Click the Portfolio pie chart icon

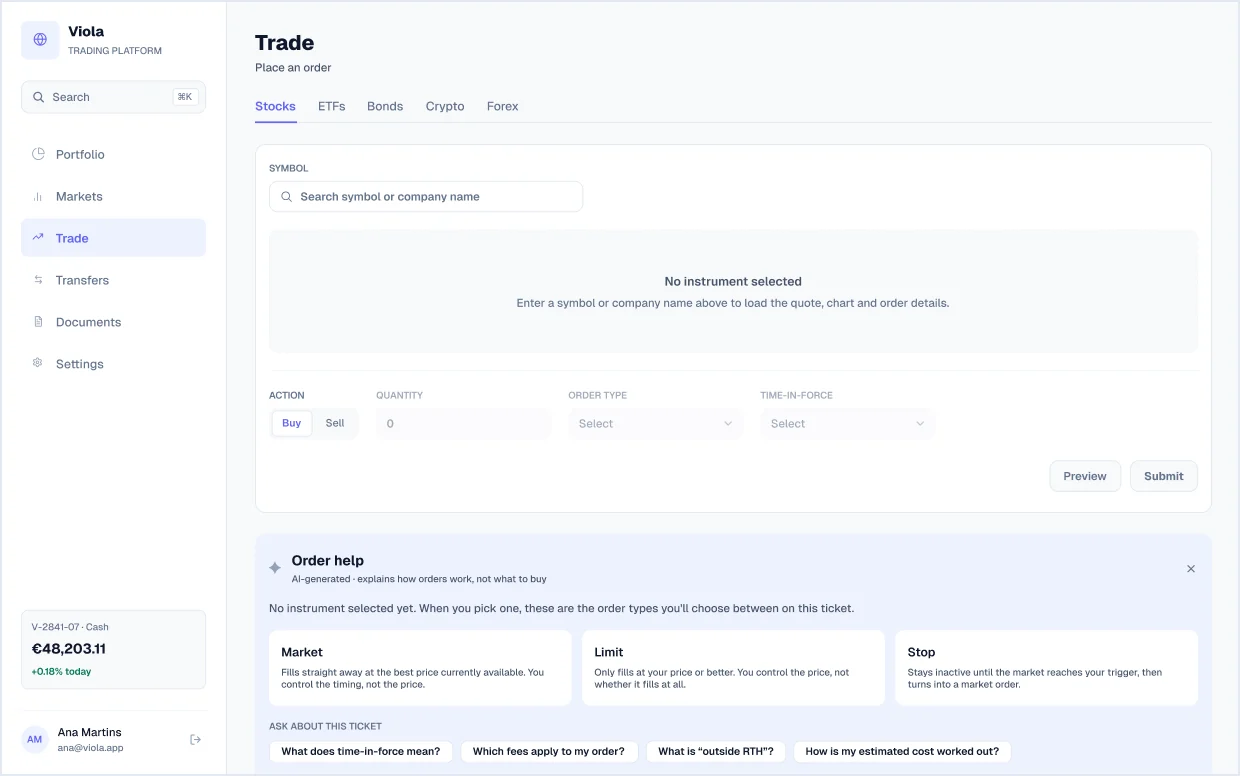click(x=38, y=154)
